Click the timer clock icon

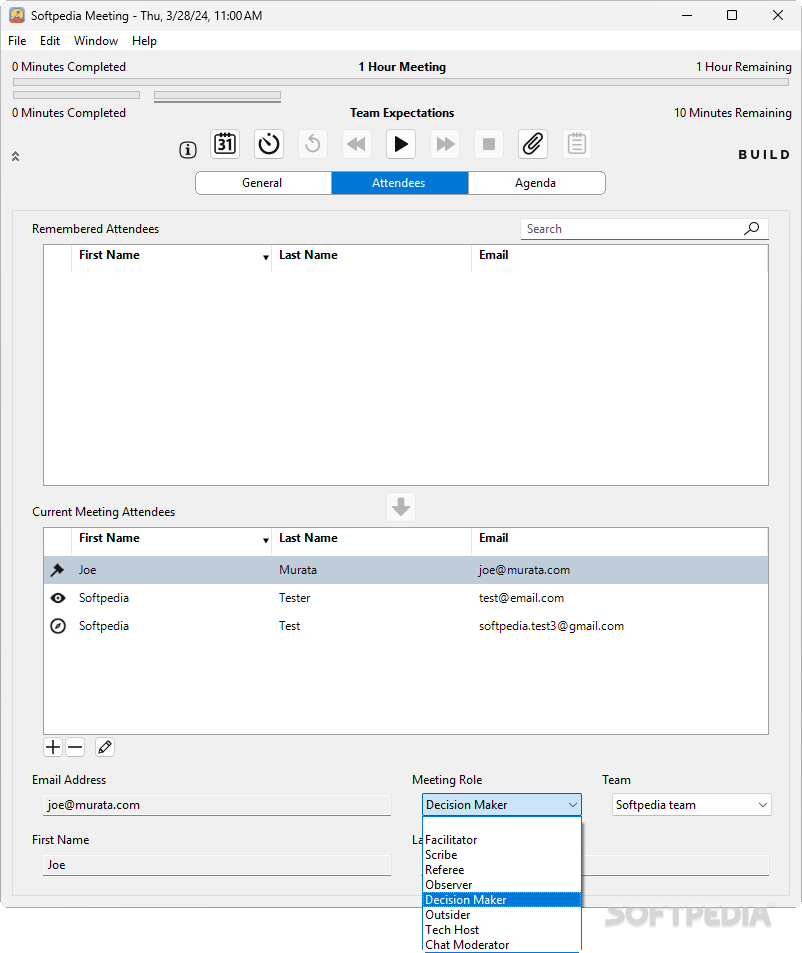tap(269, 145)
